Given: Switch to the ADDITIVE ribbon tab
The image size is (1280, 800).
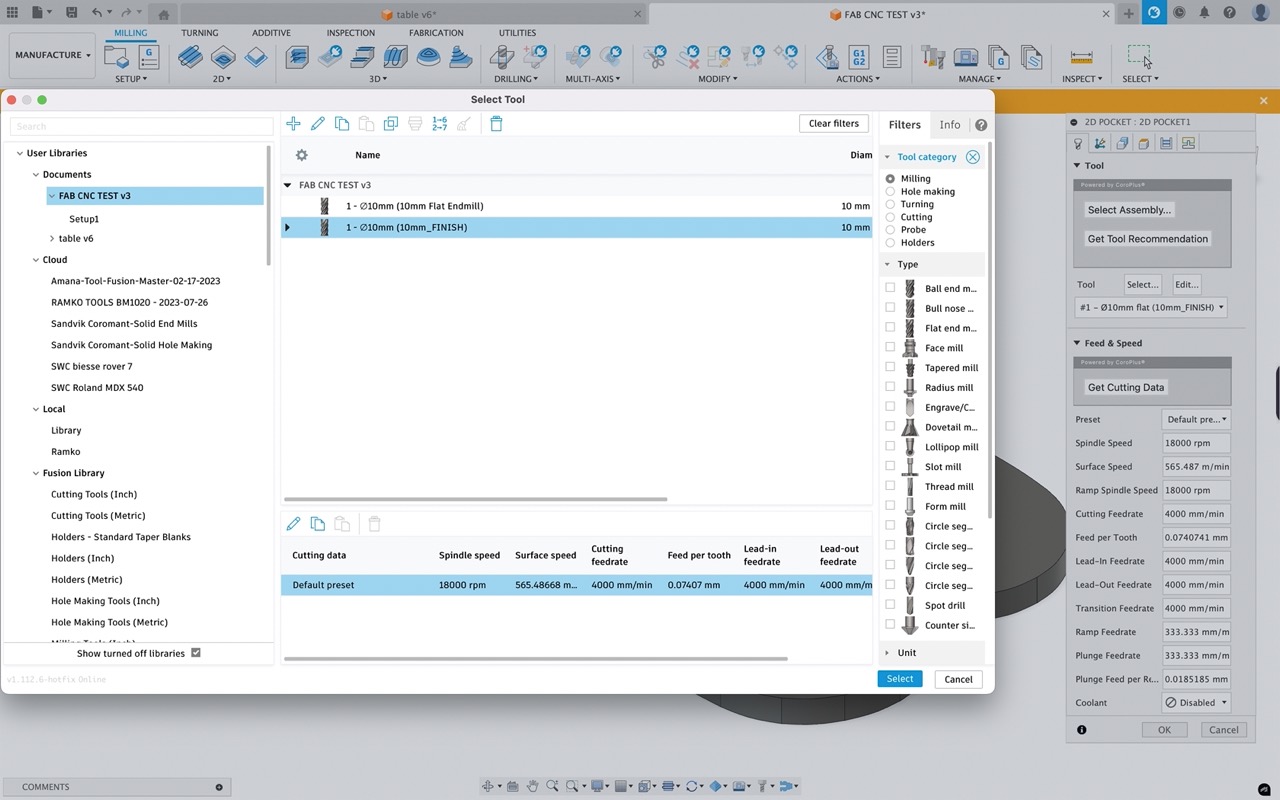Looking at the screenshot, I should click(272, 33).
